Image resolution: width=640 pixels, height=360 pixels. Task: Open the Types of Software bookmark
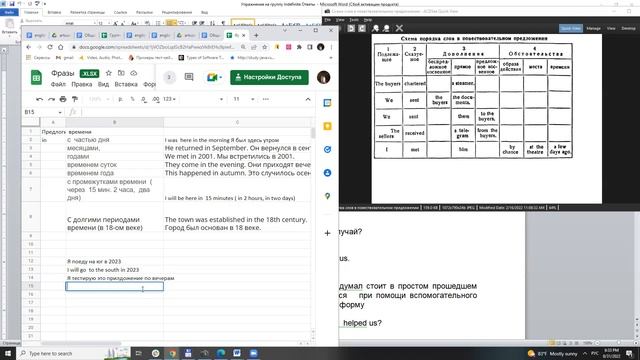(201, 58)
